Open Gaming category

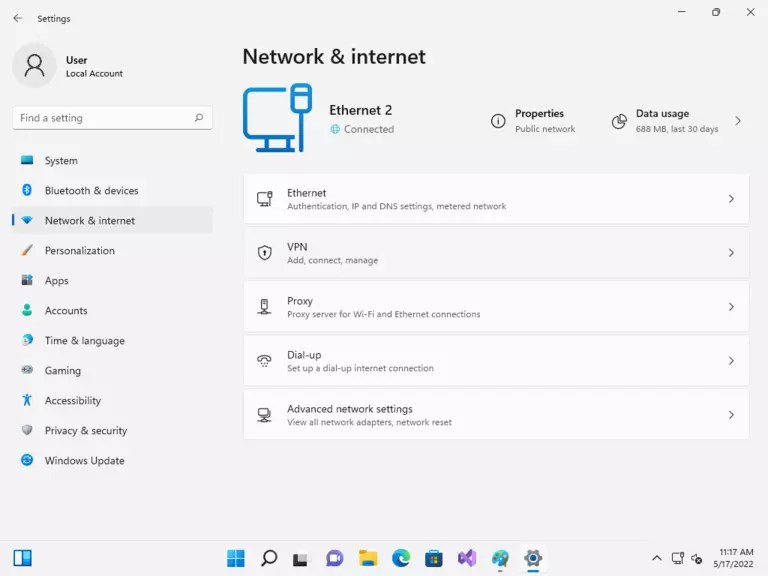(x=113, y=370)
